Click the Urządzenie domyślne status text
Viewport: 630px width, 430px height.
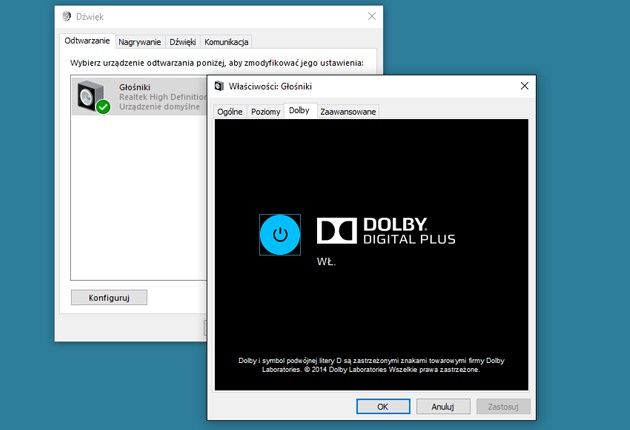(159, 106)
